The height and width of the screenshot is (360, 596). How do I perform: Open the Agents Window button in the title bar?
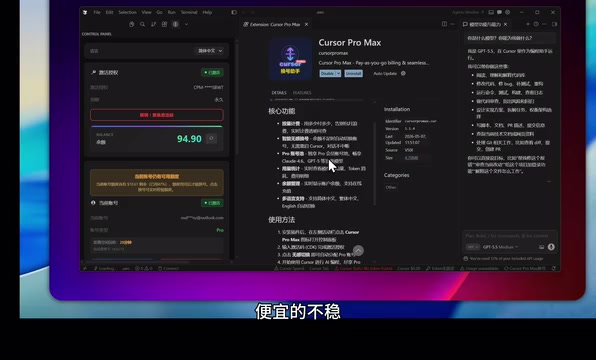coord(468,12)
